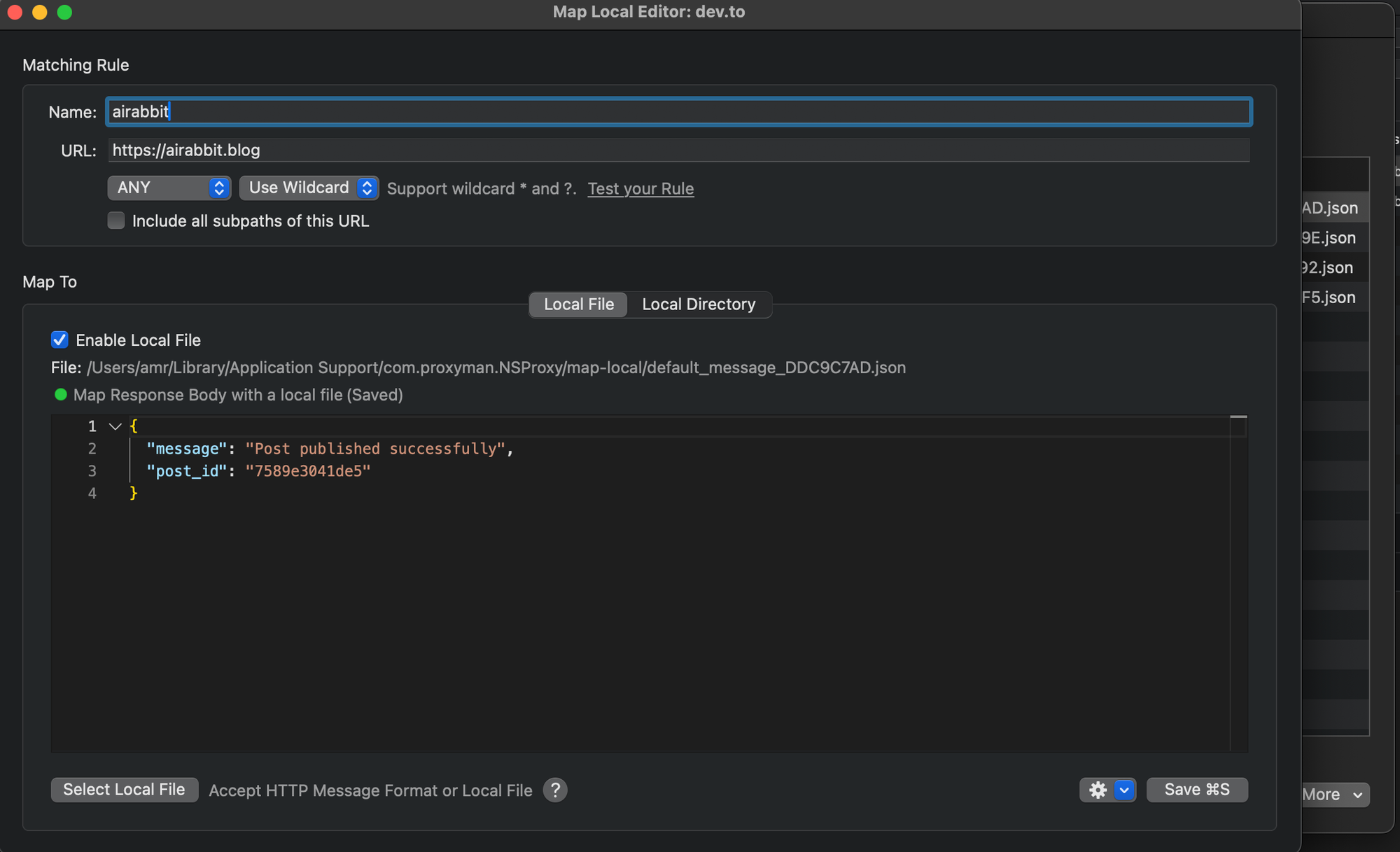1400x852 pixels.
Task: Open the Use Wildcard dropdown
Action: pos(309,188)
